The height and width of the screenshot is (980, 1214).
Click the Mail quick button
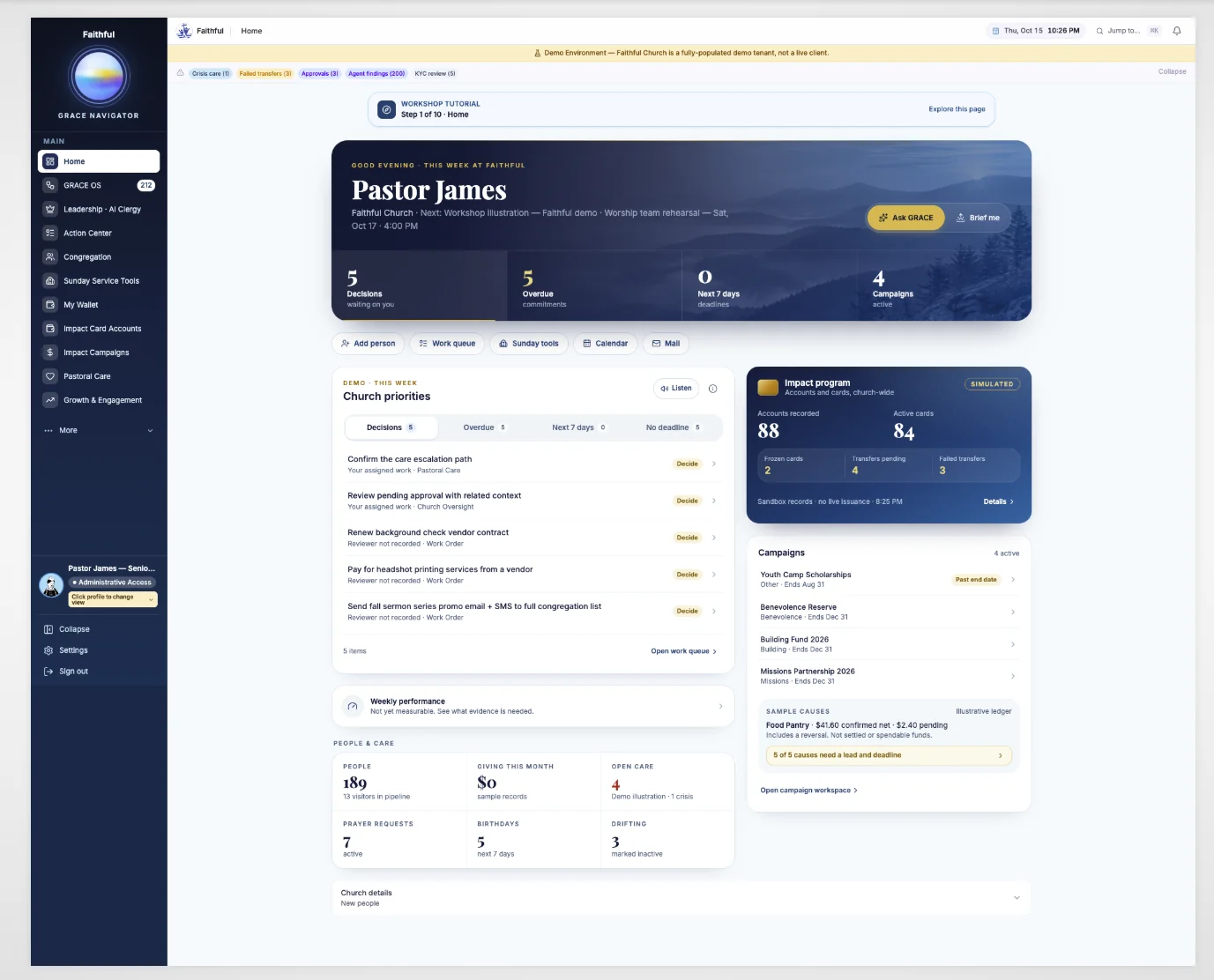point(666,344)
